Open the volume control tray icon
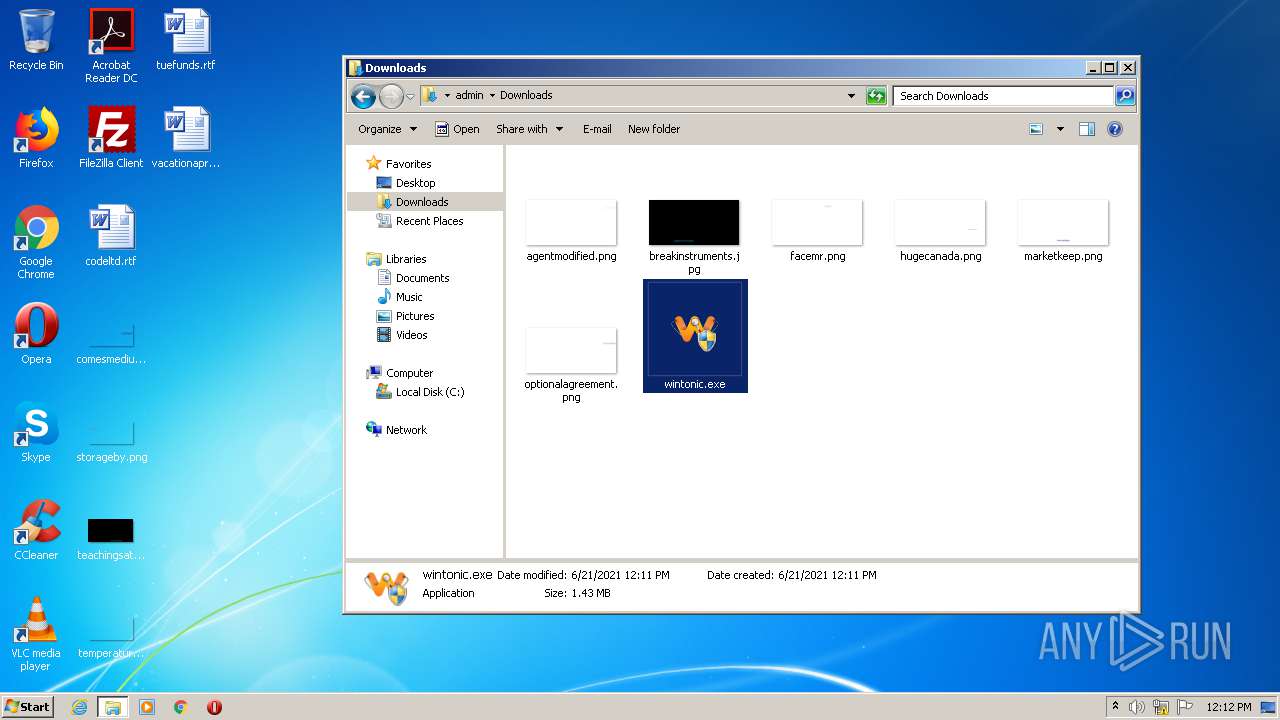This screenshot has height=720, width=1280. [x=1137, y=707]
